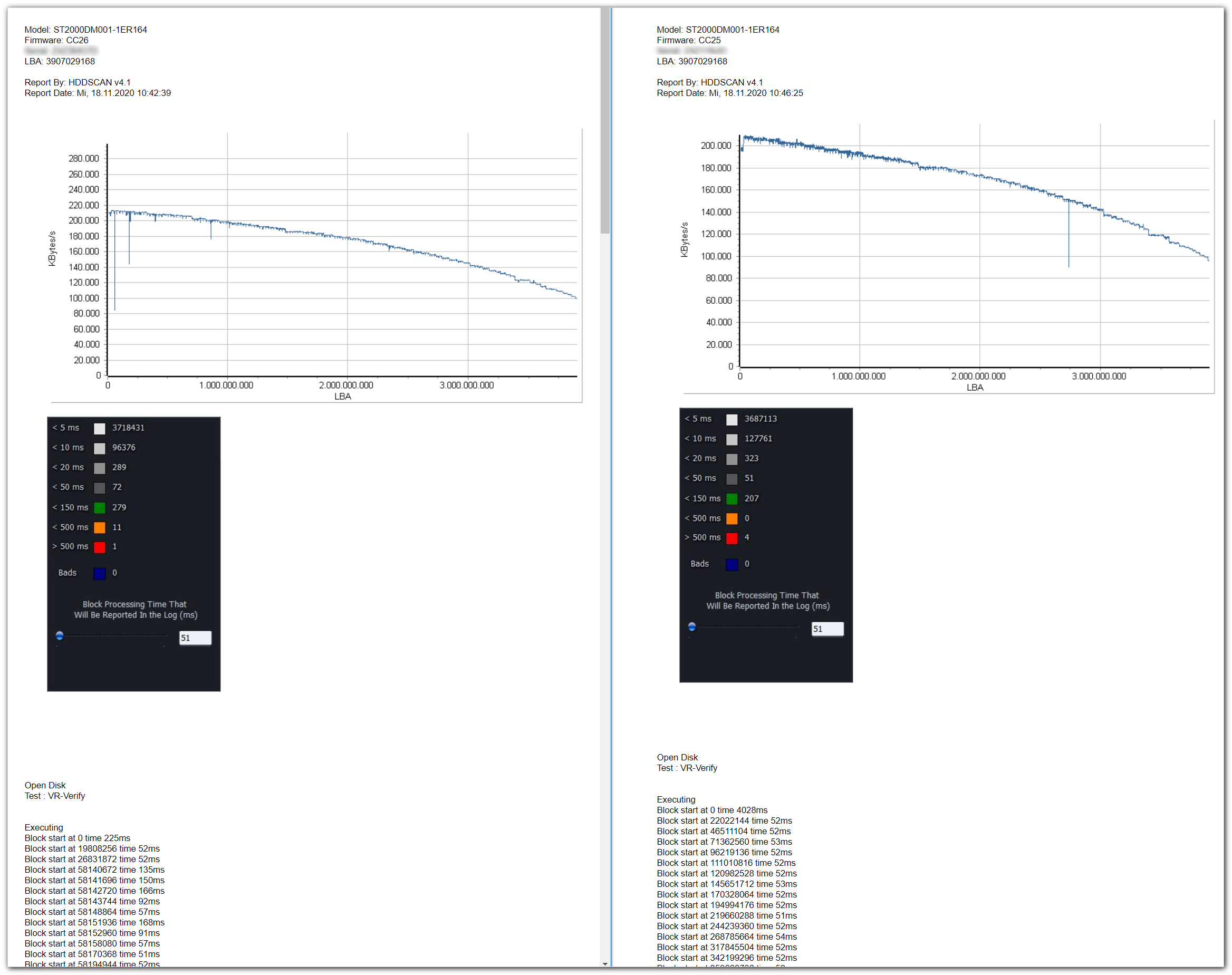The width and height of the screenshot is (1232, 975).
Task: Click the white <5 ms swatch in left report
Action: tap(99, 428)
